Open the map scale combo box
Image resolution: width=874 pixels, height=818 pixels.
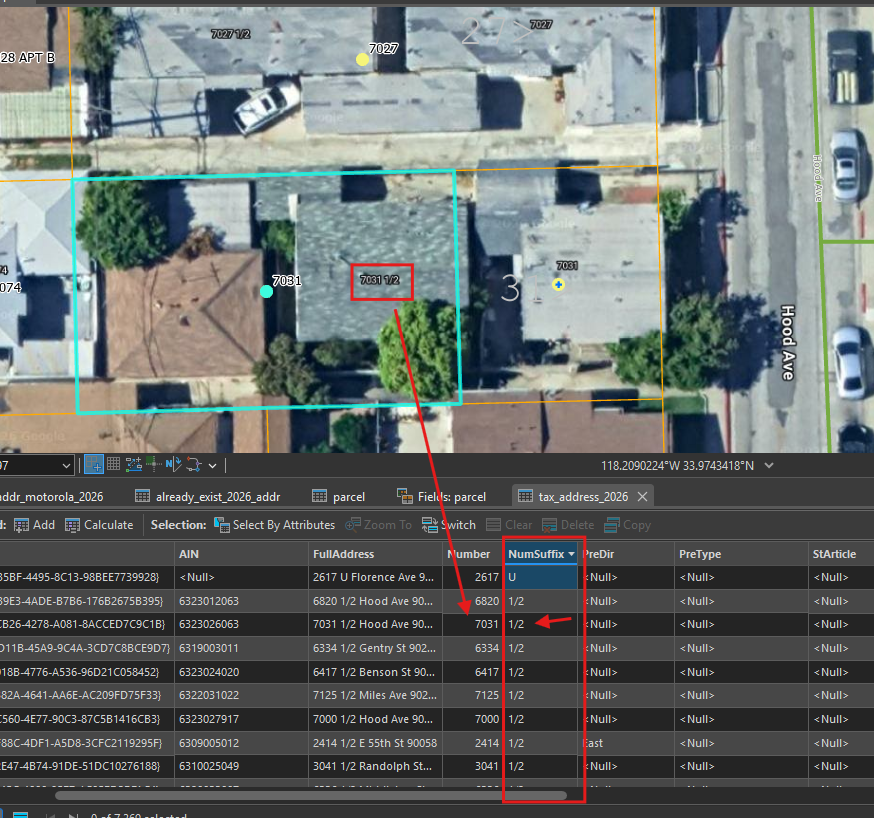pos(36,465)
